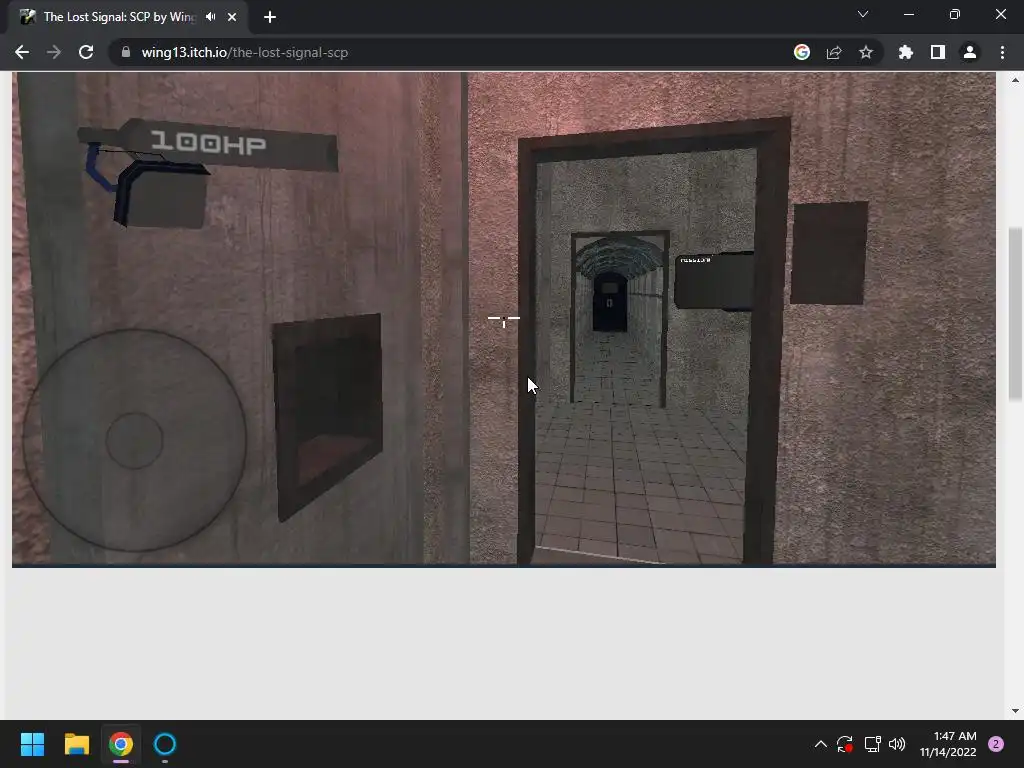
Task: Open the Chrome three-dot menu
Action: pyautogui.click(x=1002, y=52)
